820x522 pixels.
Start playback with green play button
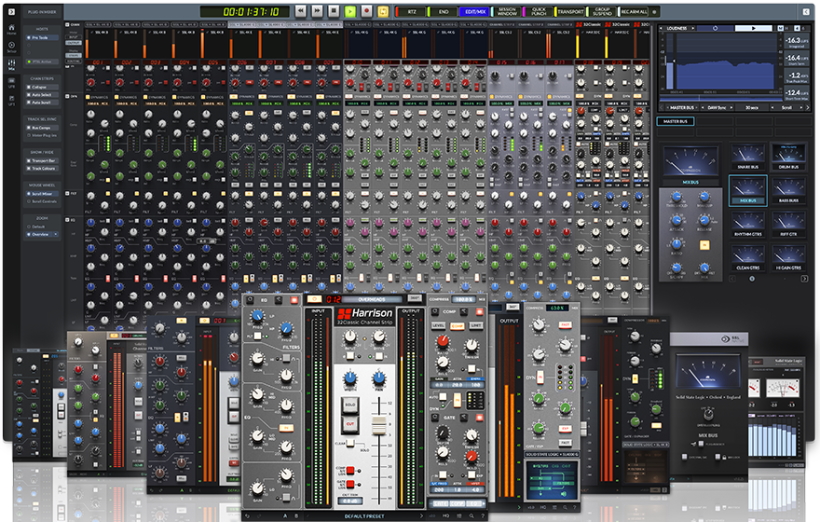[350, 11]
